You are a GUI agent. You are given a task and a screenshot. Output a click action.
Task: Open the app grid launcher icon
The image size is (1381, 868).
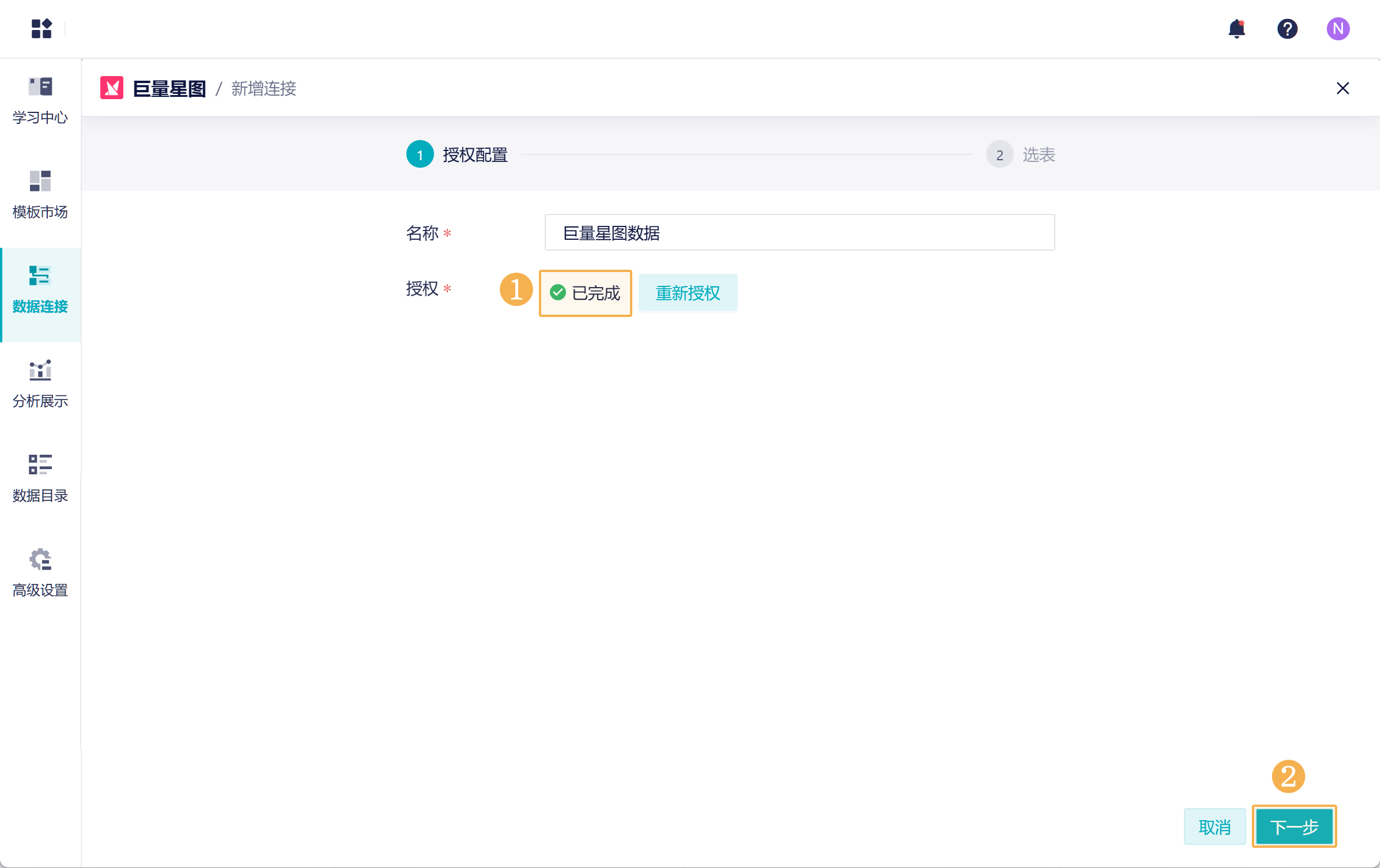(x=41, y=28)
